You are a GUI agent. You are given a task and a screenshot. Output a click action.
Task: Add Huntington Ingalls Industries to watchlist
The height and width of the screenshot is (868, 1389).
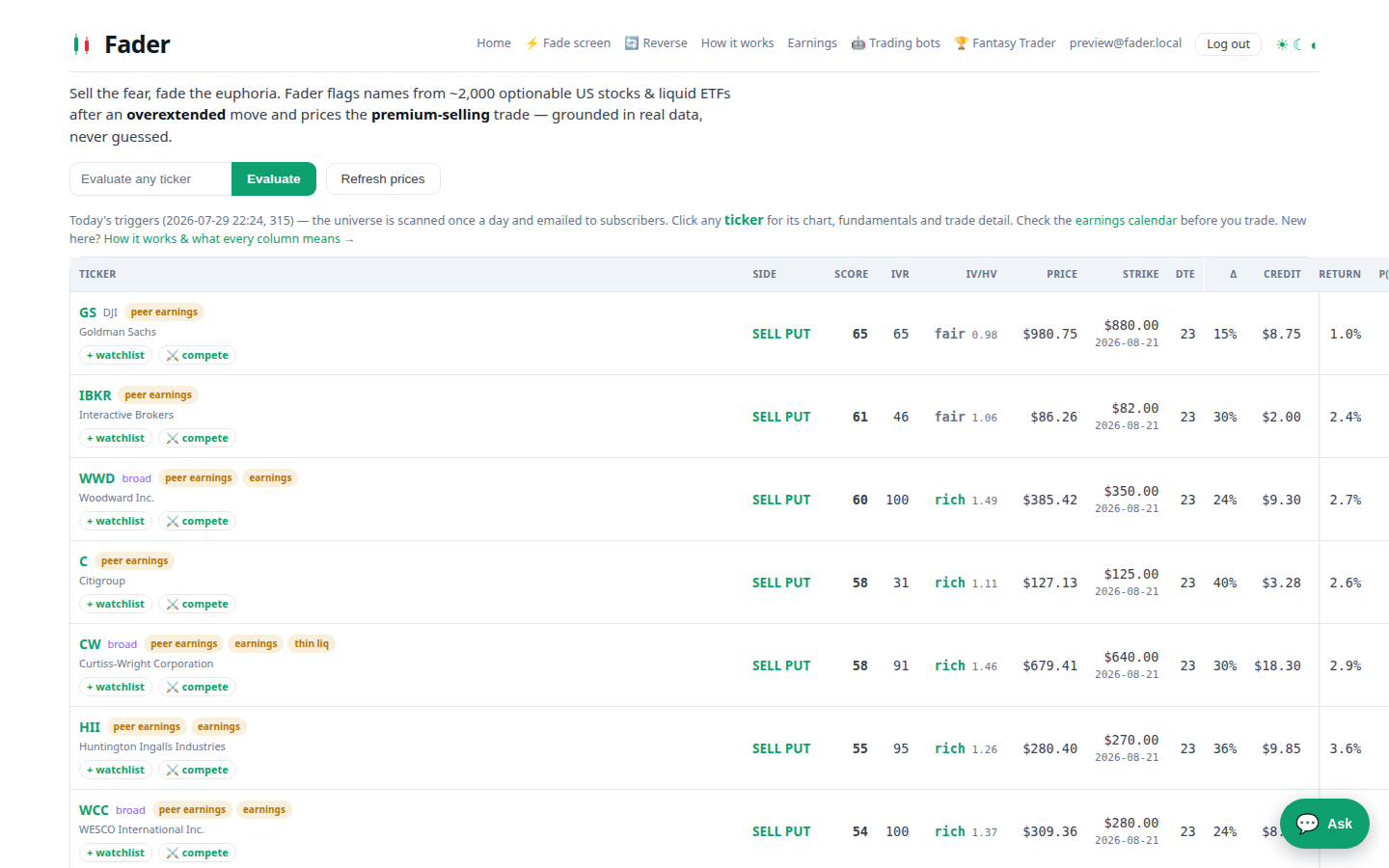click(x=116, y=771)
